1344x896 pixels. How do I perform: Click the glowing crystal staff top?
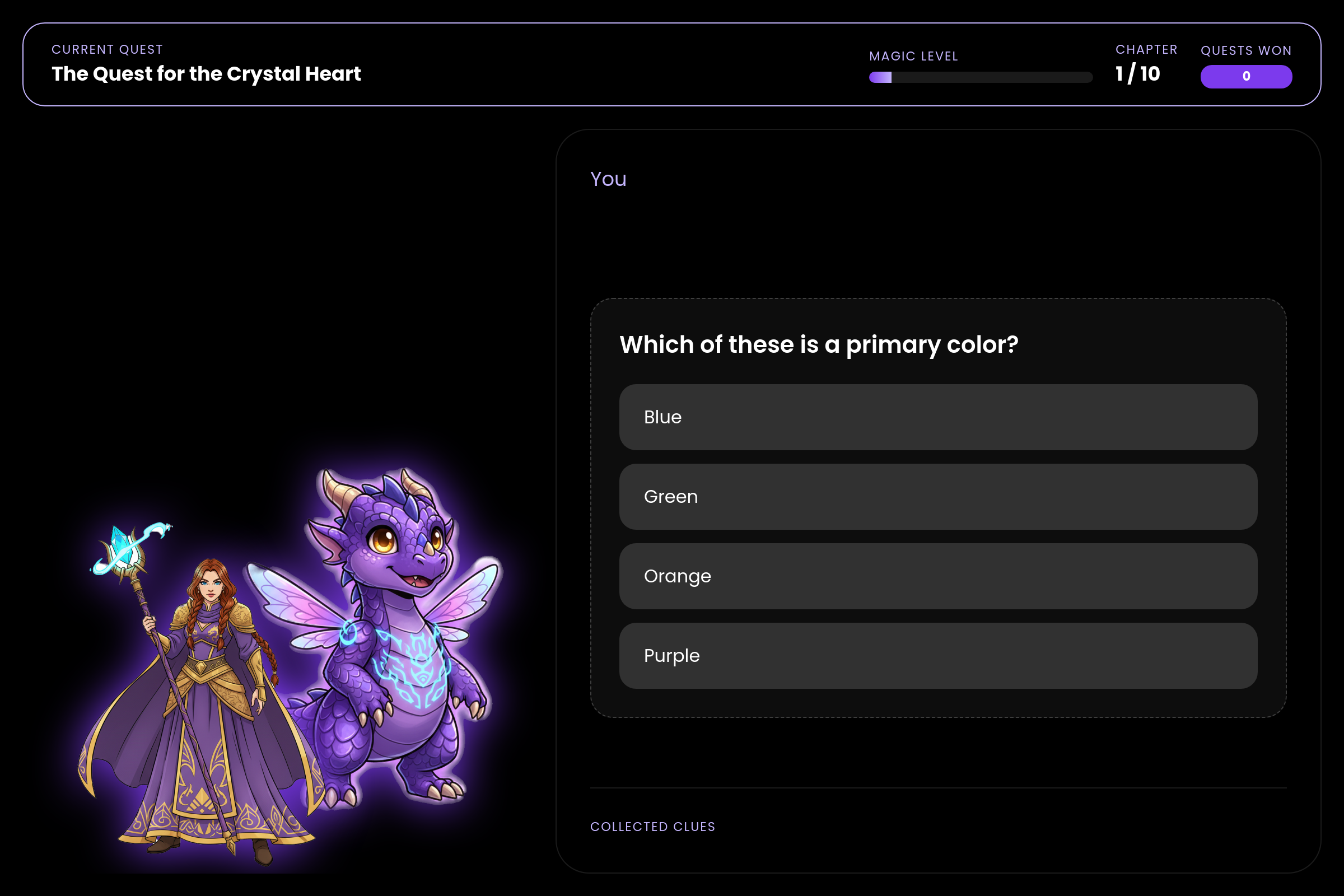tap(130, 550)
